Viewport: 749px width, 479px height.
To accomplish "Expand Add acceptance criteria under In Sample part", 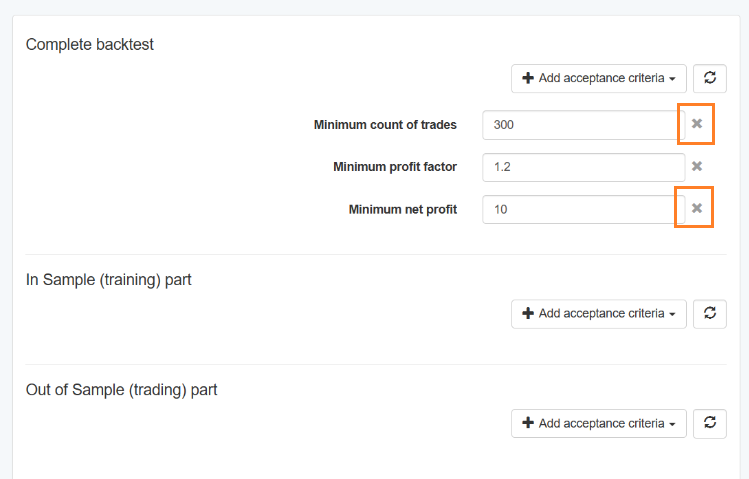I will [599, 314].
